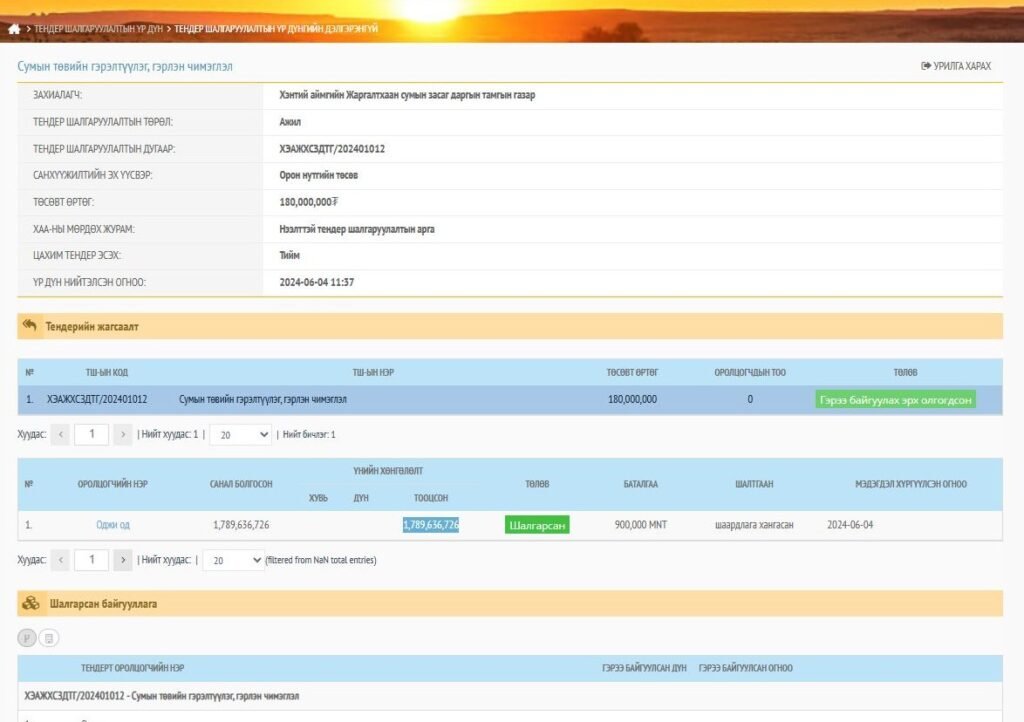Click the home icon in the breadcrumb
This screenshot has width=1024, height=722.
[14, 29]
